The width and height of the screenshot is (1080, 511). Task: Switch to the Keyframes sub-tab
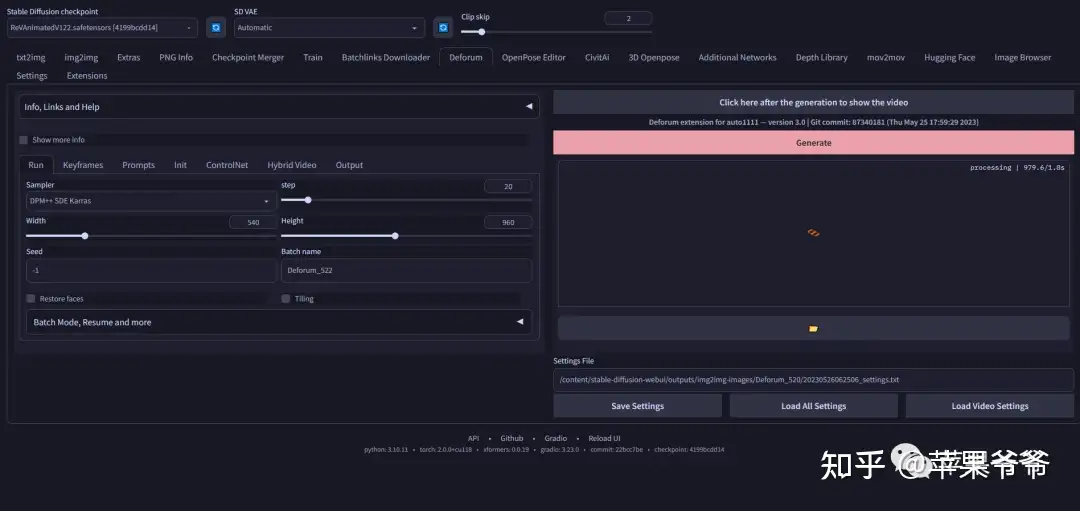(x=83, y=165)
